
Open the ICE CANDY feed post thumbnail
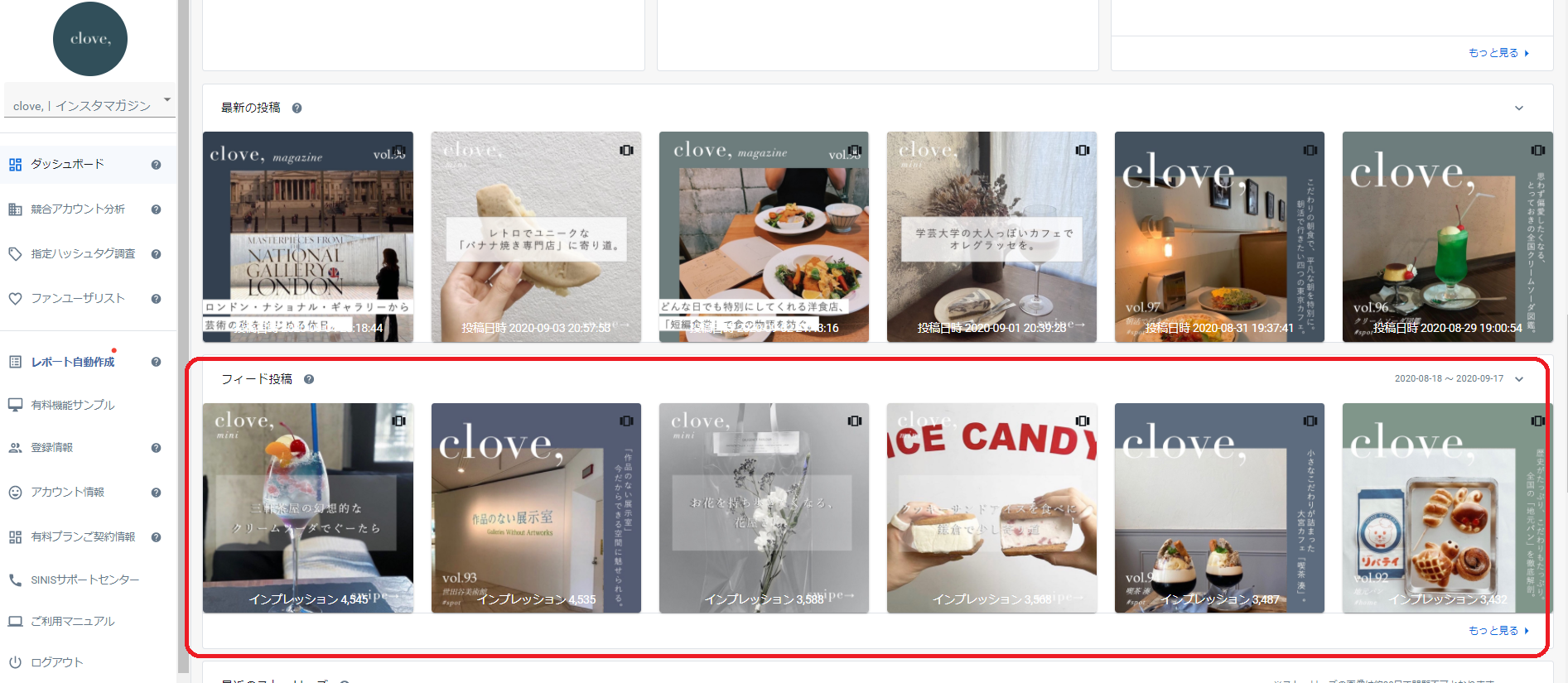point(991,508)
